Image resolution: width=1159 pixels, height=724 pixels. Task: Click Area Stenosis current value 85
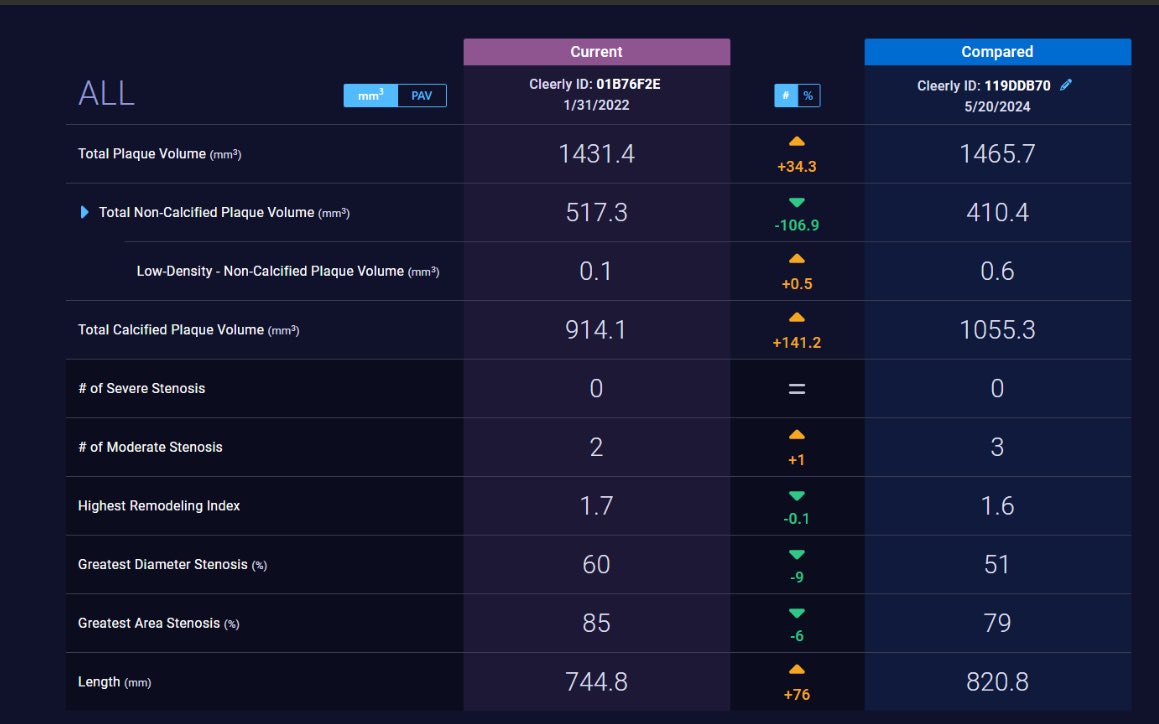(x=597, y=623)
